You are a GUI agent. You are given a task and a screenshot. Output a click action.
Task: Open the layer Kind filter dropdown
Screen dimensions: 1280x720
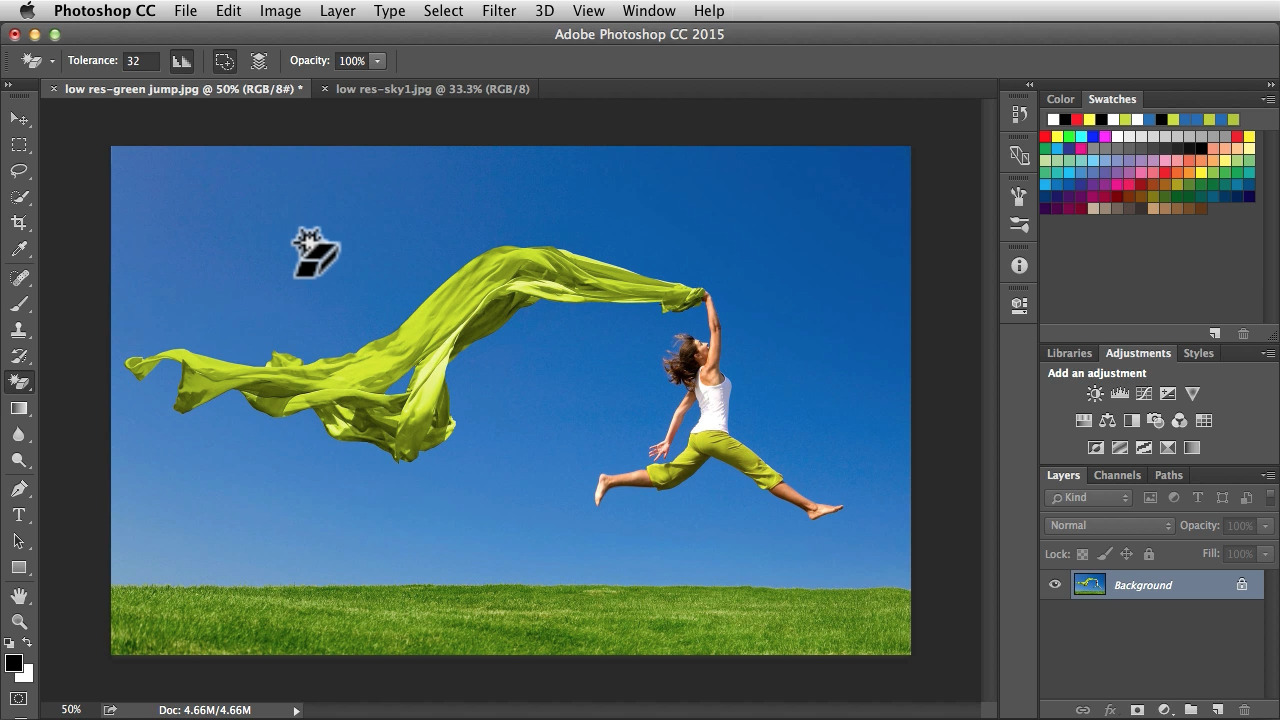(x=1088, y=497)
